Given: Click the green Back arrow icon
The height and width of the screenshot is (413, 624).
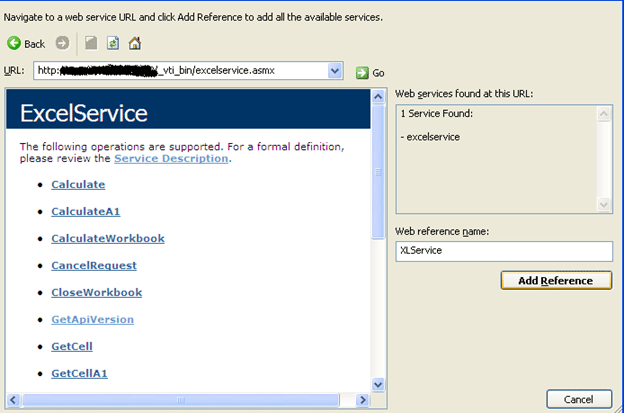Looking at the screenshot, I should coord(14,44).
